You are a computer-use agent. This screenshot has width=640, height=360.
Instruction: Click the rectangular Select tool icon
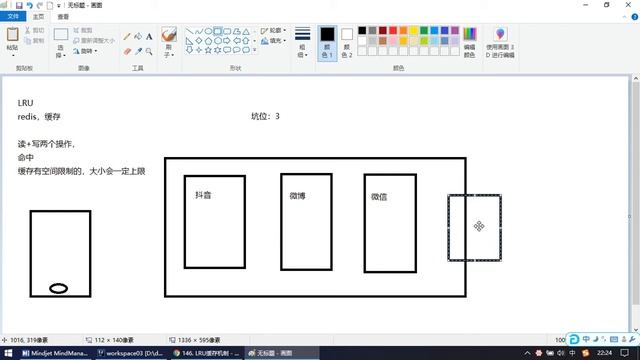(61, 35)
